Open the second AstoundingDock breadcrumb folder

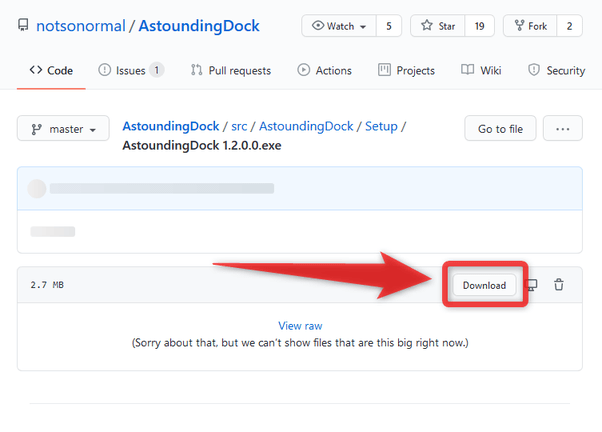pos(306,126)
